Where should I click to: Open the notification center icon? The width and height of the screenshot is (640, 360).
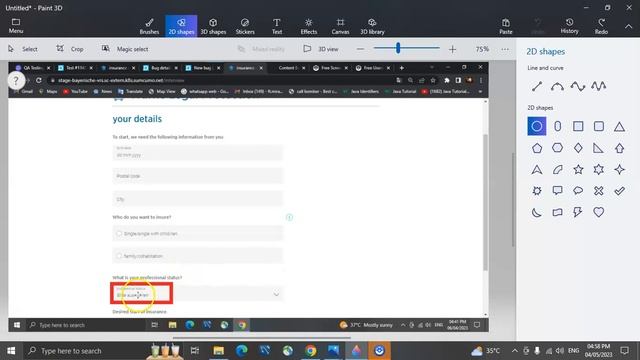(x=624, y=351)
